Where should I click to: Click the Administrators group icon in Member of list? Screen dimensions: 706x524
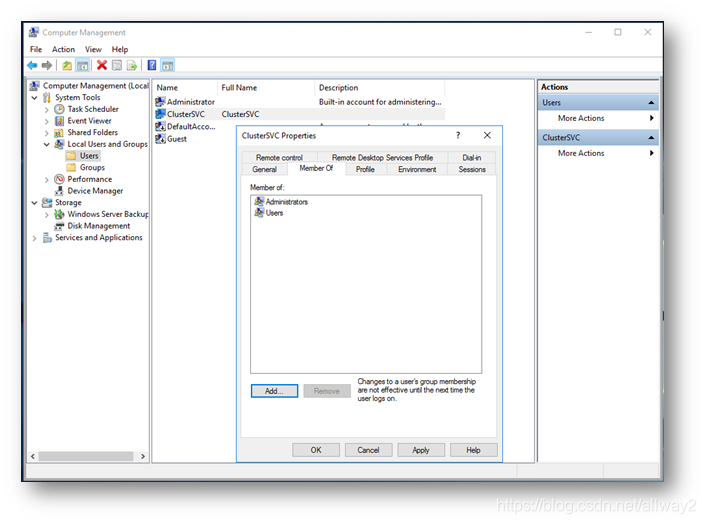[x=259, y=201]
